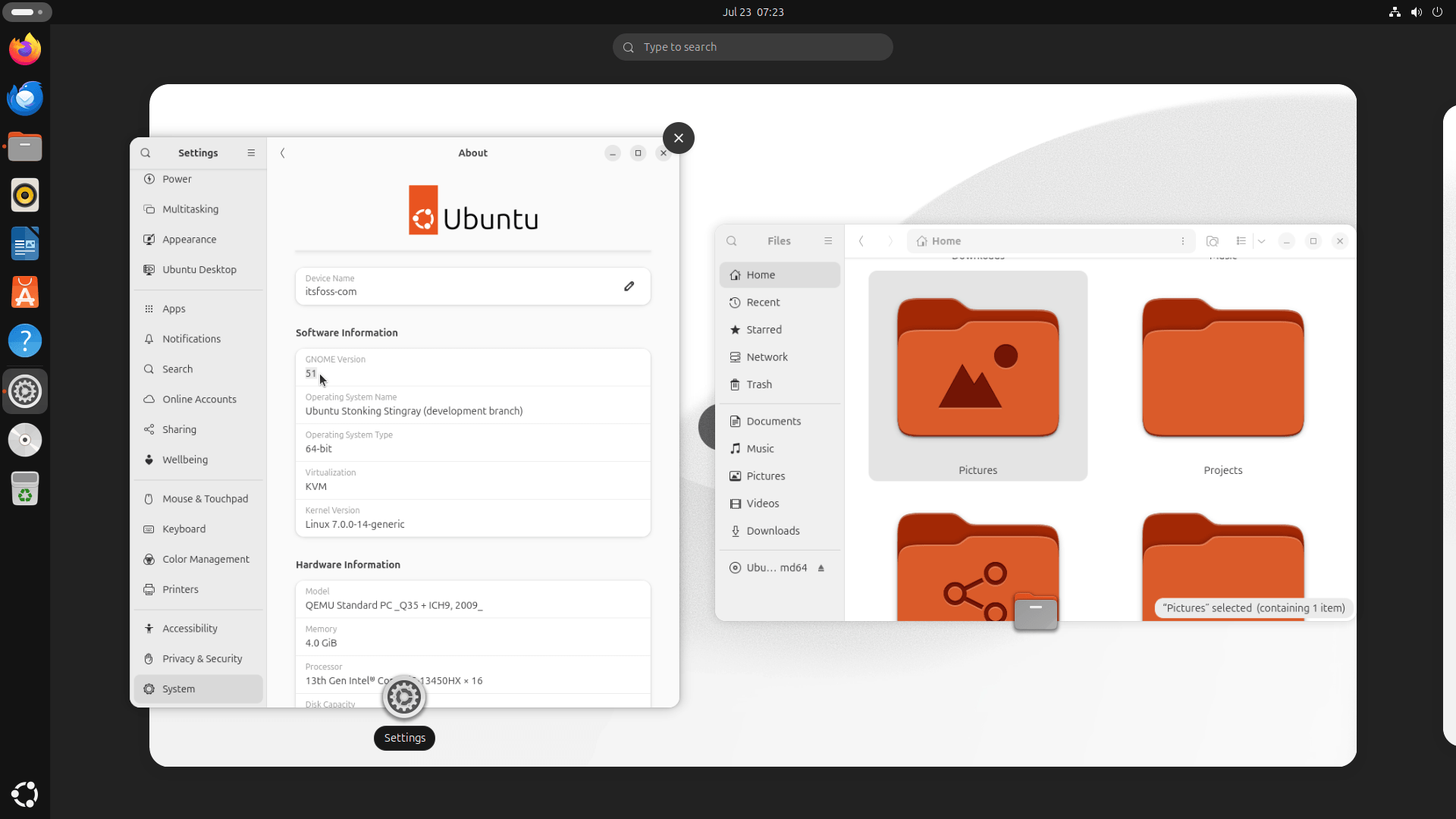1456x819 pixels.
Task: Open Sharing settings
Action: click(x=199, y=430)
